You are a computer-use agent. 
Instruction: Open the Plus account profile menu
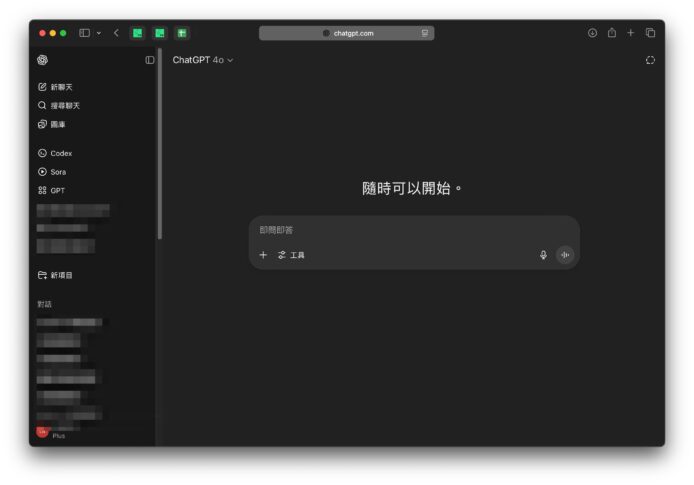tap(50, 432)
